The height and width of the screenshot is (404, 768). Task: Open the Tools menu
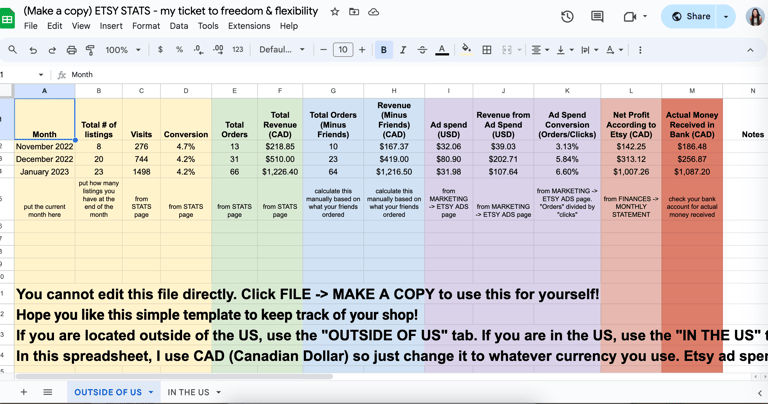pyautogui.click(x=208, y=26)
